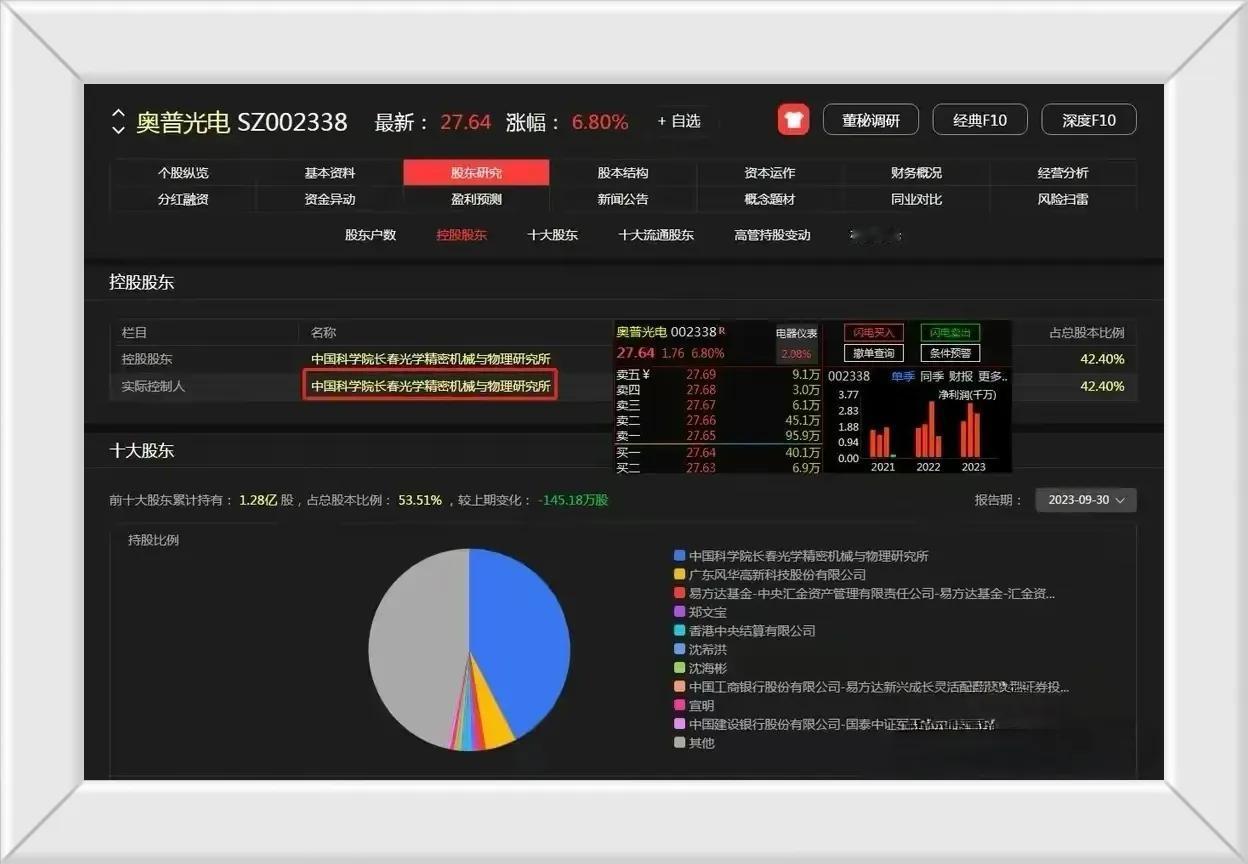Open 资本运作 tab
This screenshot has width=1248, height=864.
pyautogui.click(x=770, y=173)
